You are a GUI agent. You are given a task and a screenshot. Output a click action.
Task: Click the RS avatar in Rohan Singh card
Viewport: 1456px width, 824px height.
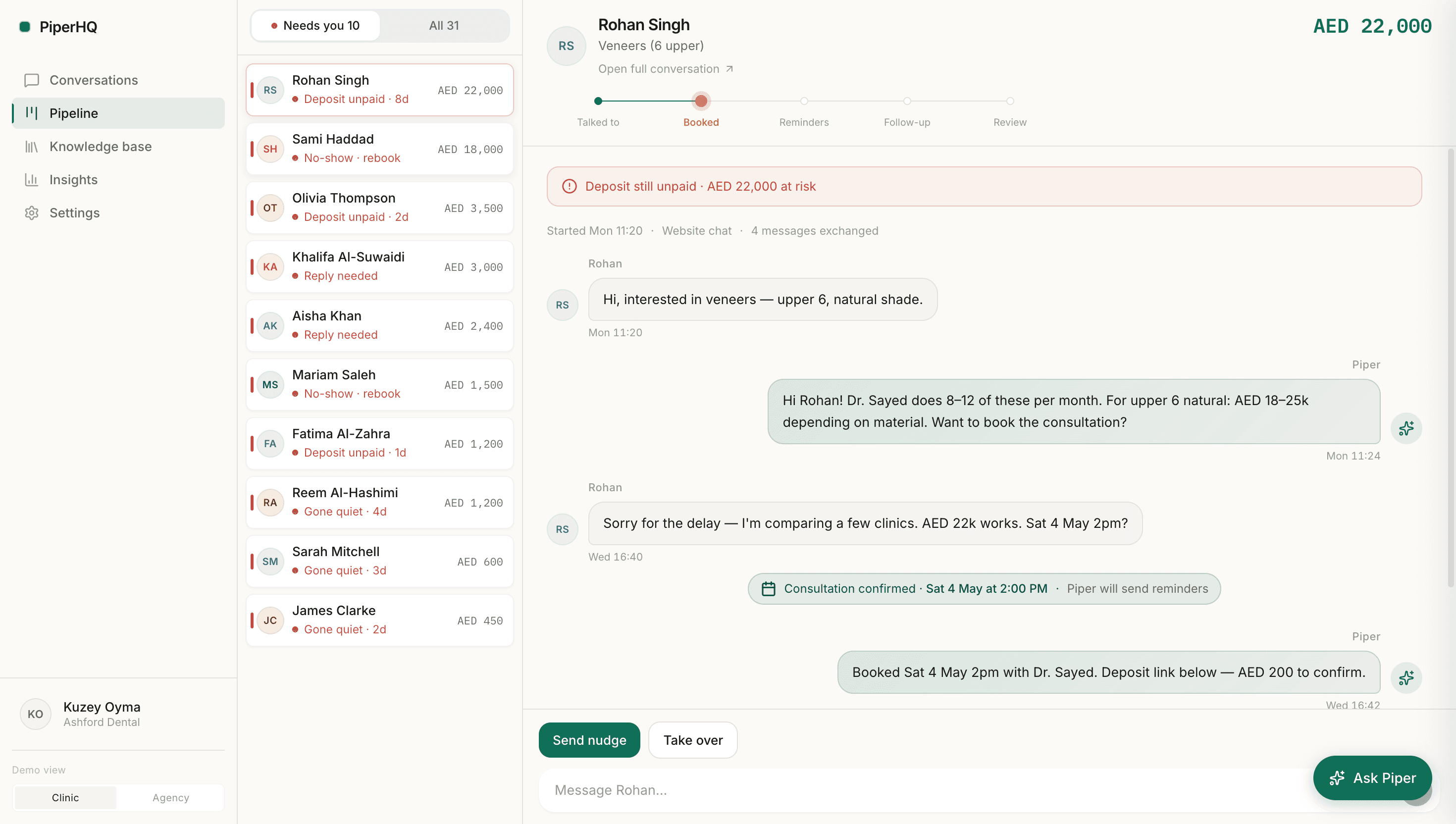(270, 90)
